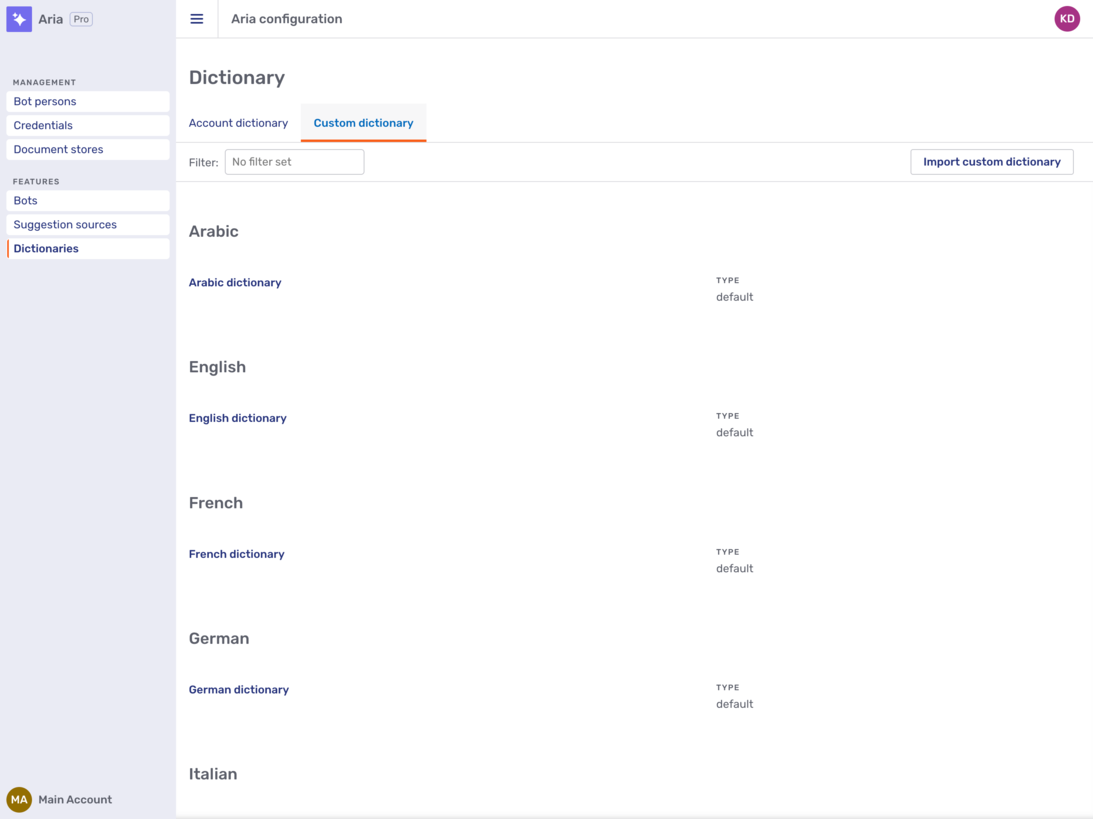Click the French section heading
Image resolution: width=1093 pixels, height=819 pixels.
pos(216,503)
